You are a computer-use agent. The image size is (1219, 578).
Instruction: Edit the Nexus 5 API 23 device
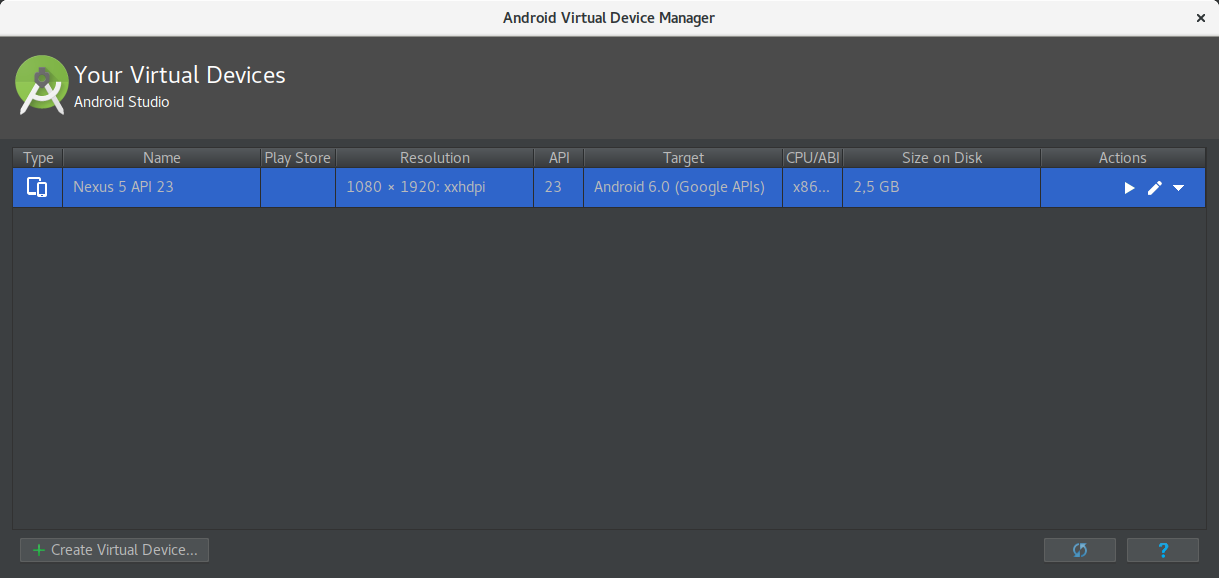[1155, 188]
